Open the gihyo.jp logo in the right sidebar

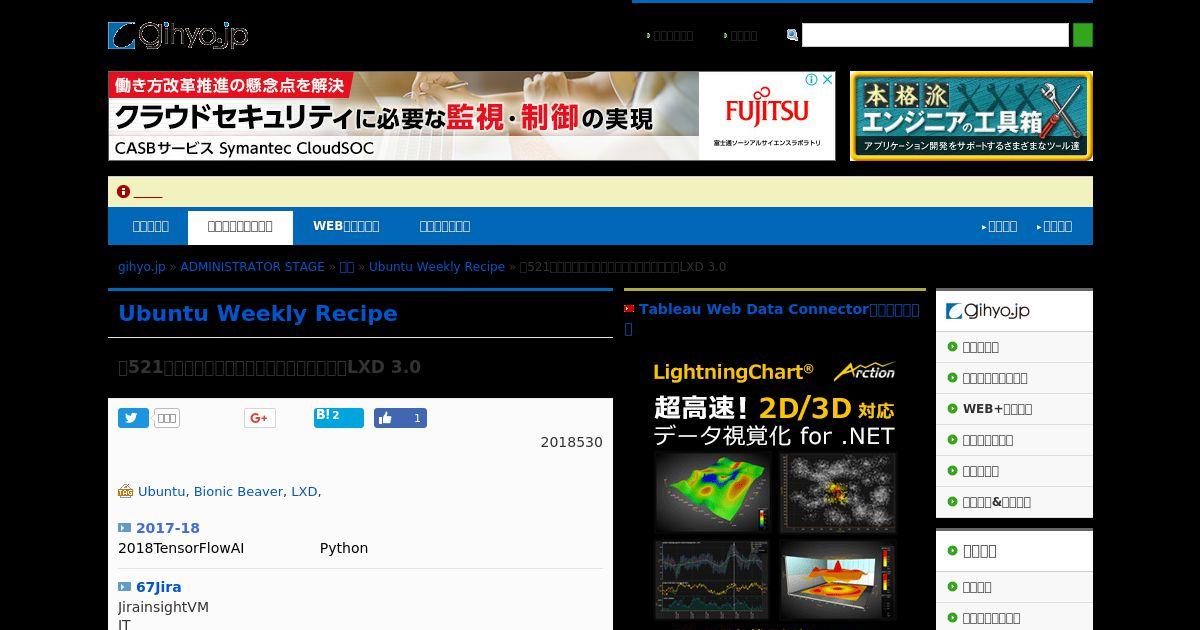pyautogui.click(x=988, y=311)
